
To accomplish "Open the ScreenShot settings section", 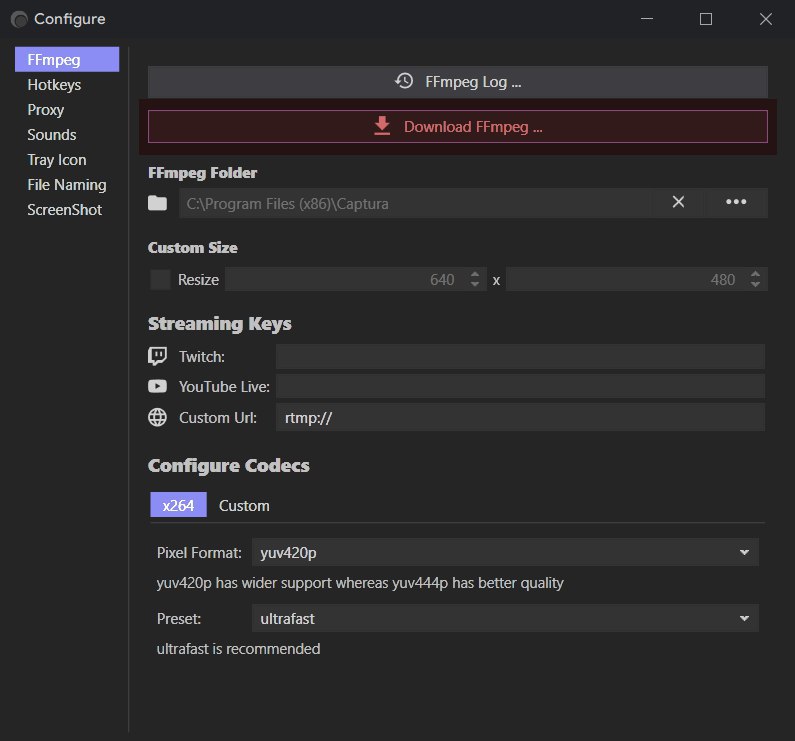I will [x=64, y=209].
